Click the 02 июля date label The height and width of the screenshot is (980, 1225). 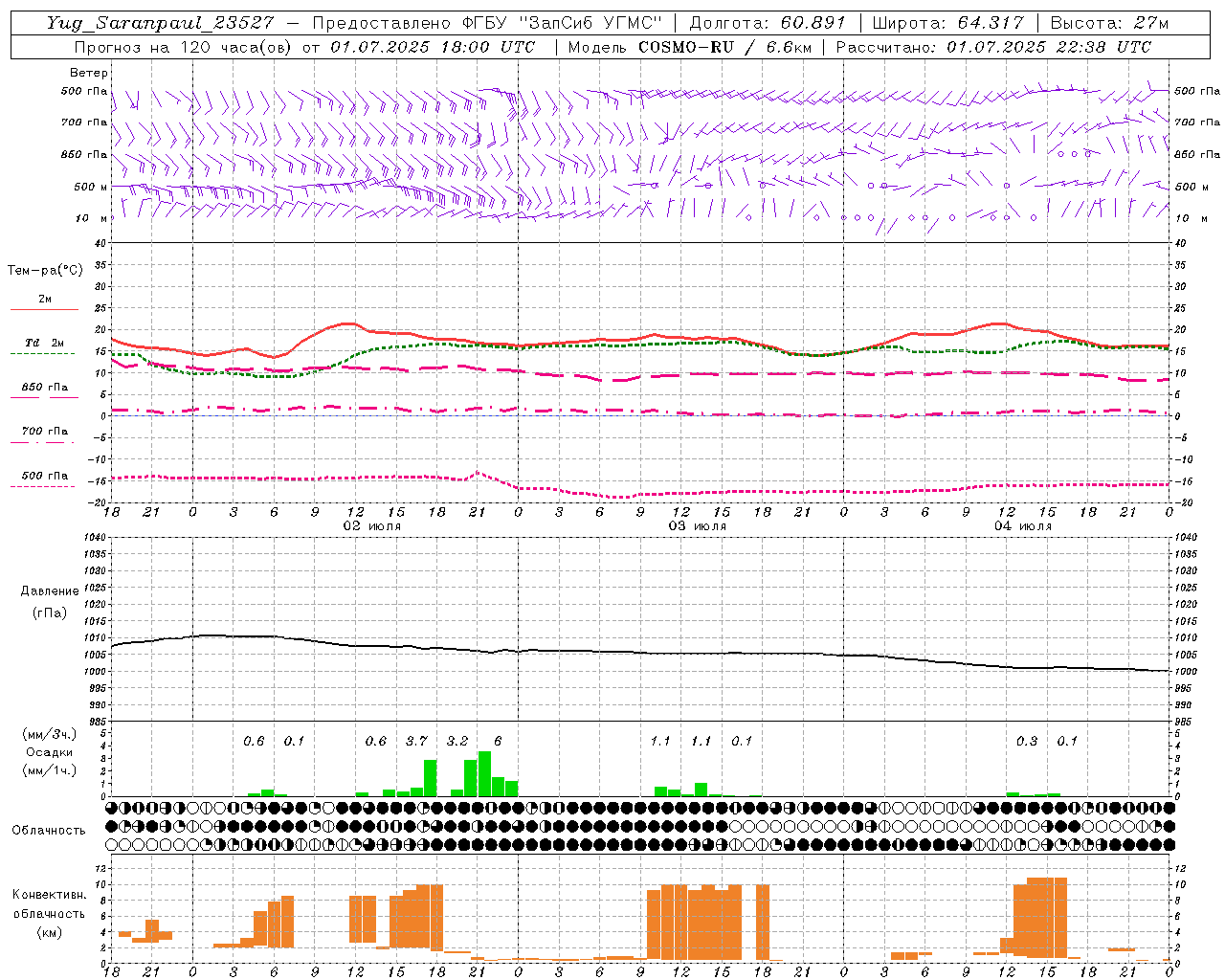click(x=371, y=526)
